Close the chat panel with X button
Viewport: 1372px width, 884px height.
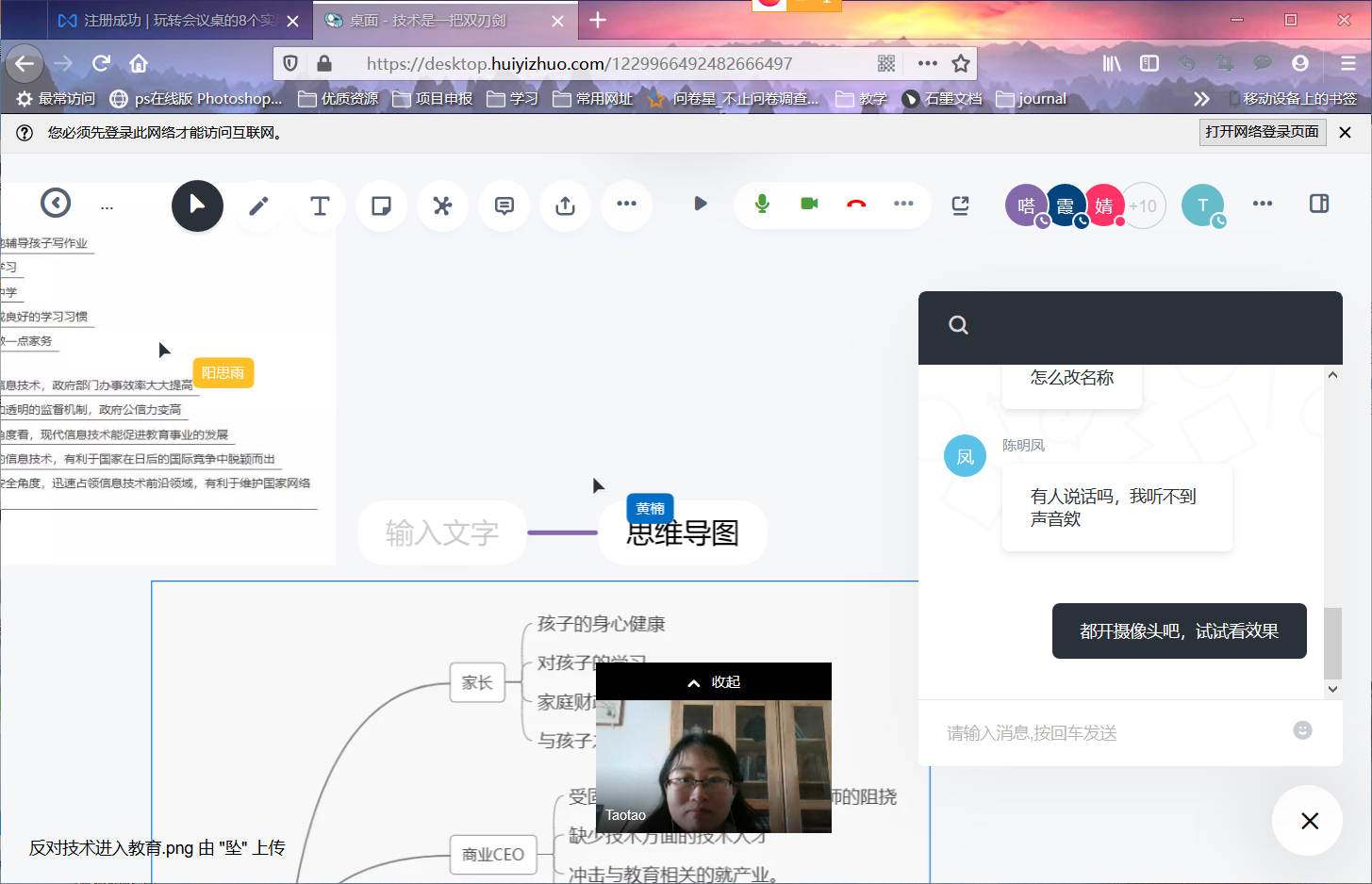click(x=1309, y=821)
